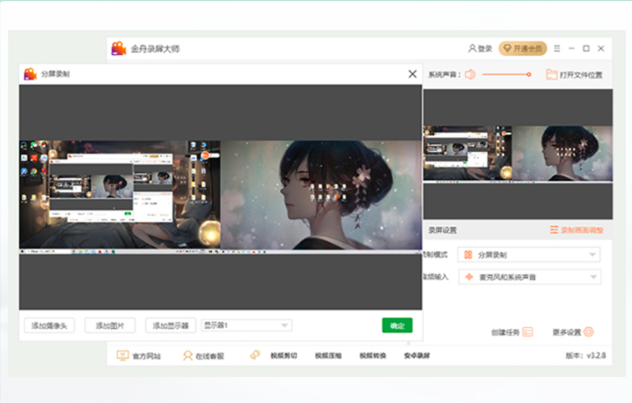Screen dimensions: 632x403
Task: Mute the 系统声音 speaker icon
Action: 470,74
